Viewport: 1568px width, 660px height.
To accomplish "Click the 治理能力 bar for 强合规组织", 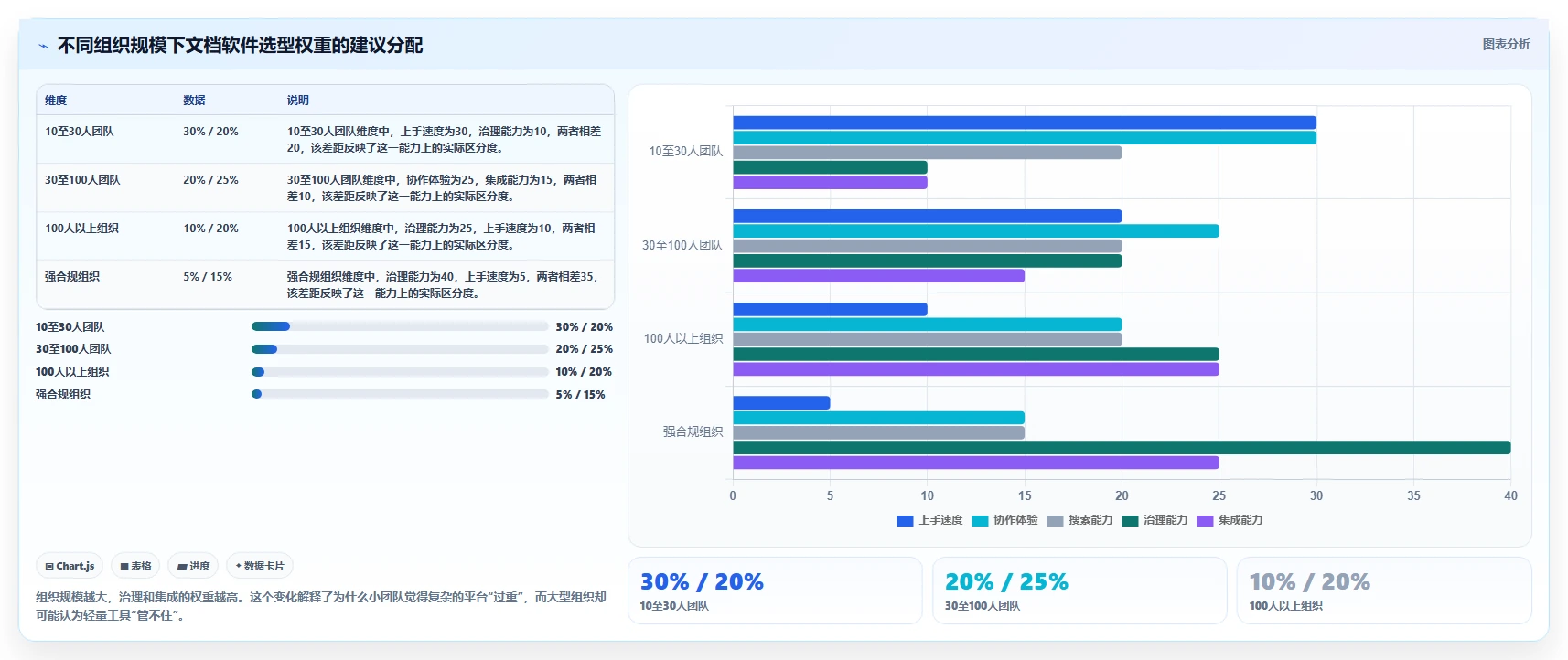I will [x=1122, y=448].
